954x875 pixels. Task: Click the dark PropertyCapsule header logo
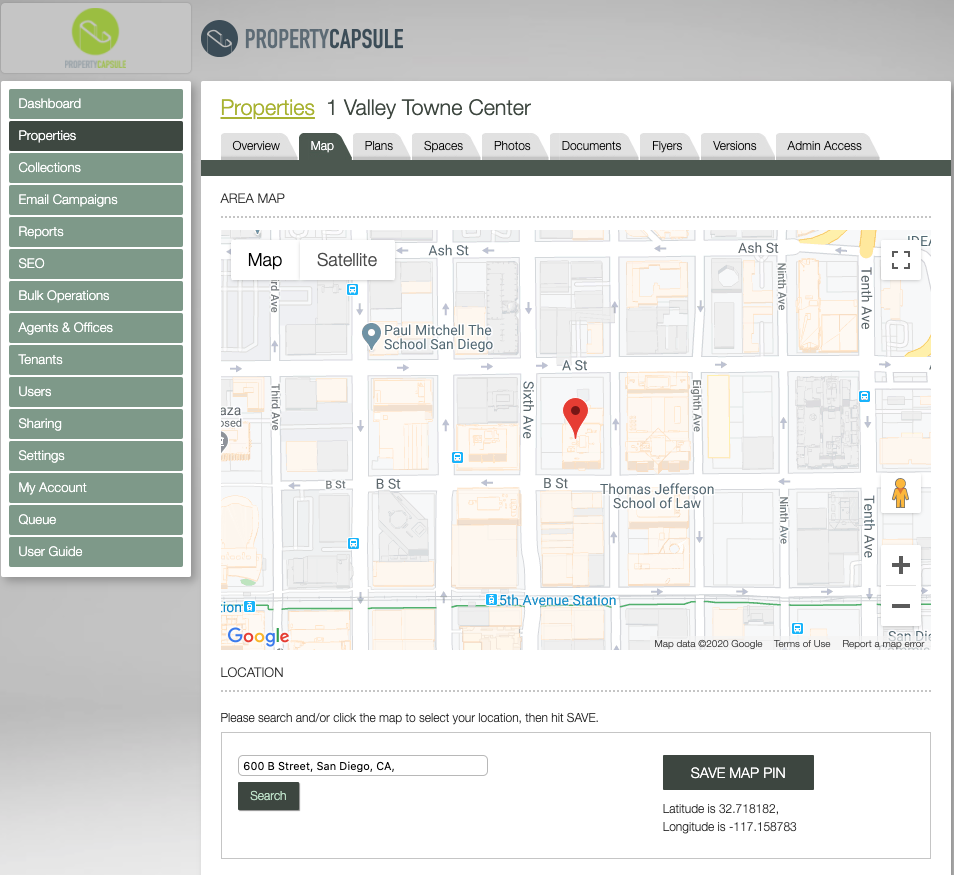pyautogui.click(x=302, y=39)
